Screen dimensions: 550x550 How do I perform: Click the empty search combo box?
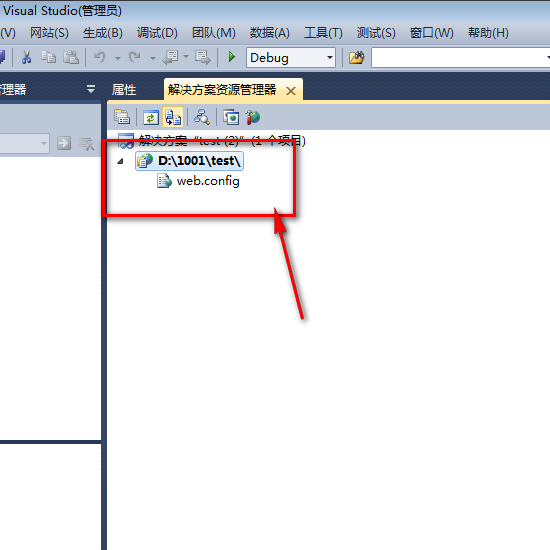[x=461, y=58]
